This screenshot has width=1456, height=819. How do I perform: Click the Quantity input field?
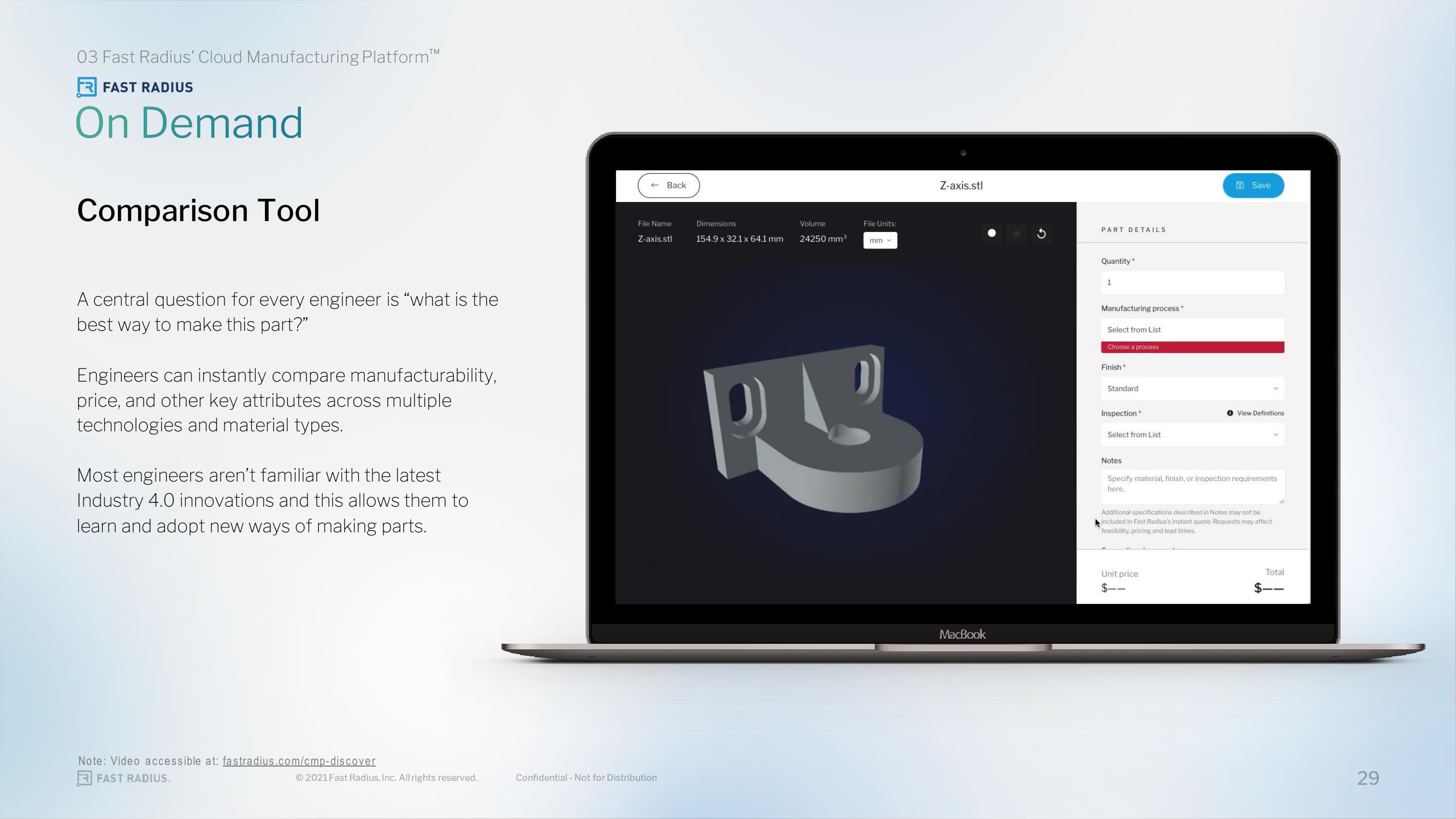click(1192, 282)
